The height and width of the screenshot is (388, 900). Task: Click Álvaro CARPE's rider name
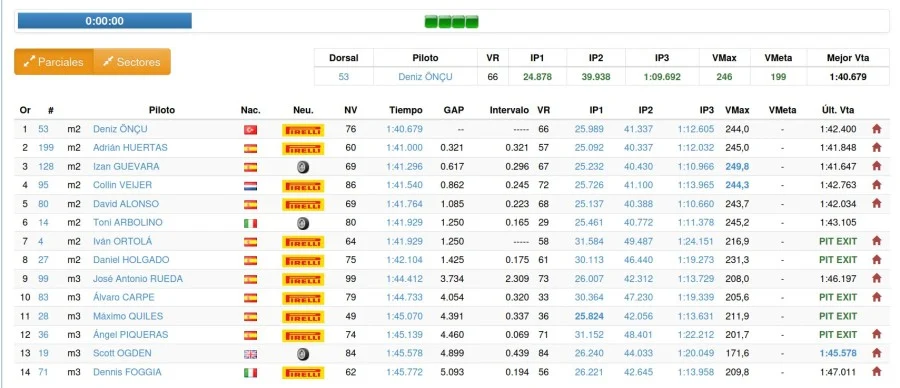point(123,297)
